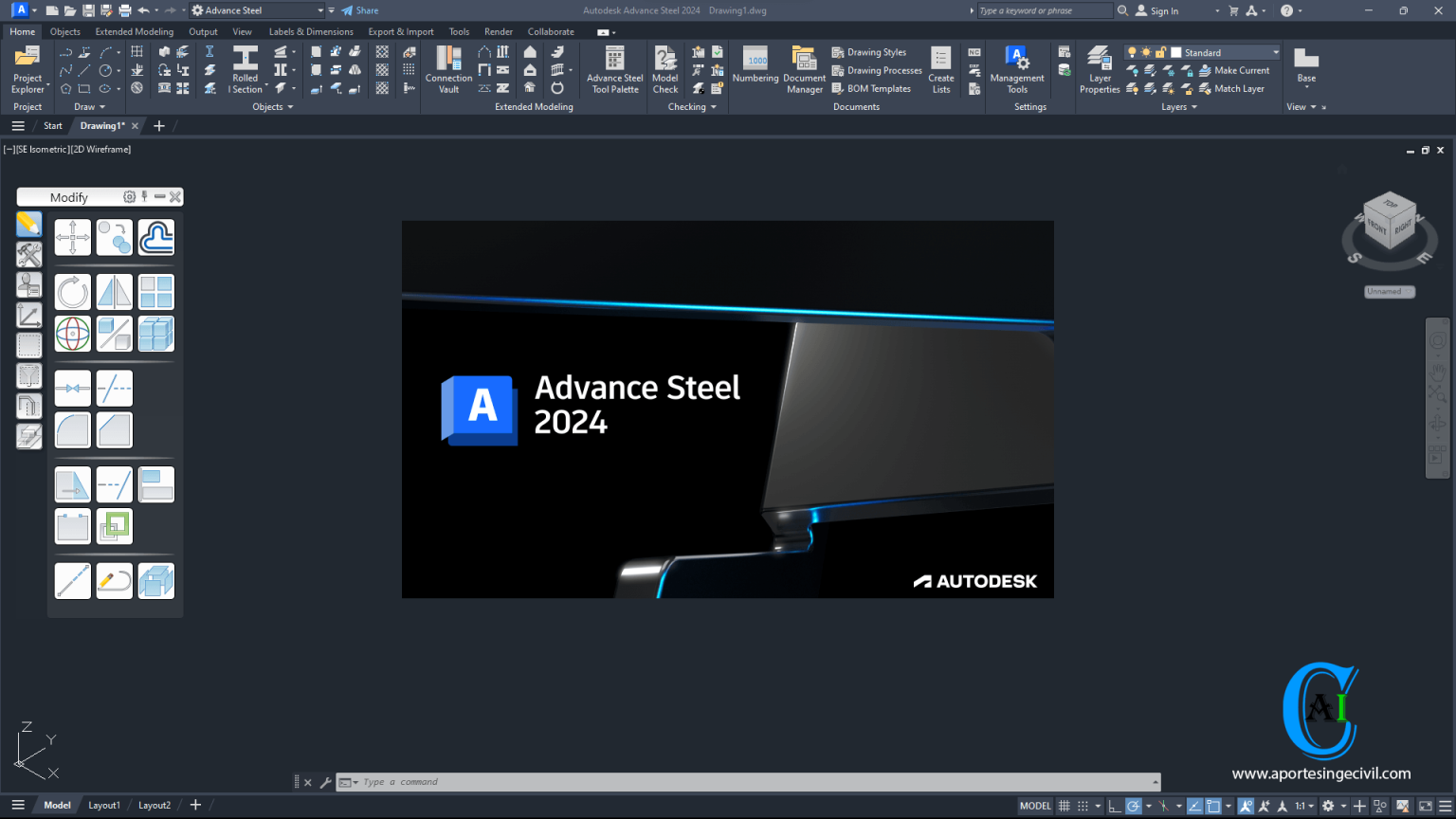Select the Move tool in Modify palette

[x=73, y=237]
